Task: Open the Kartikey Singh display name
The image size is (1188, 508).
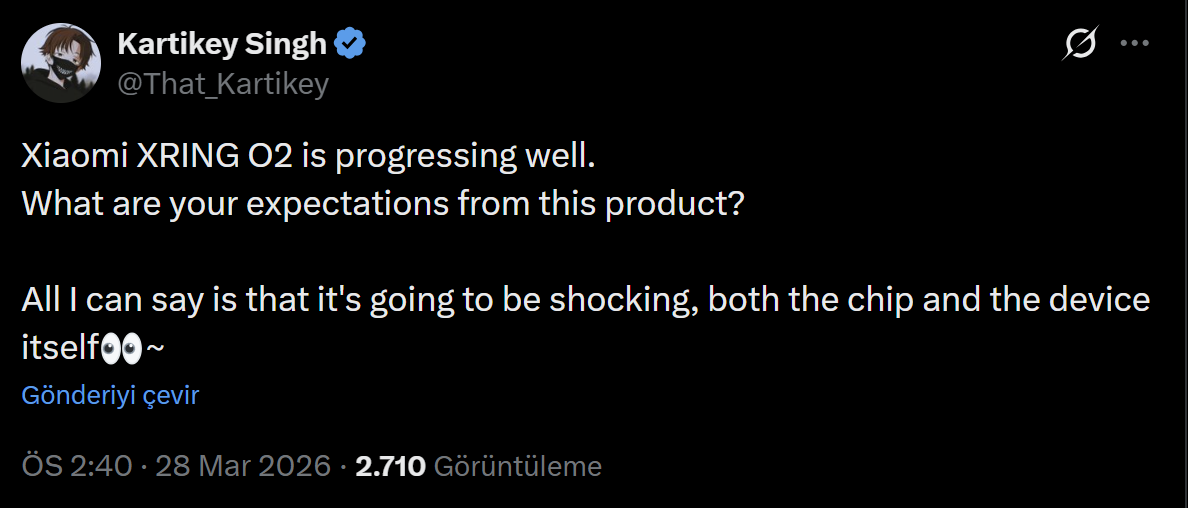Action: point(222,44)
